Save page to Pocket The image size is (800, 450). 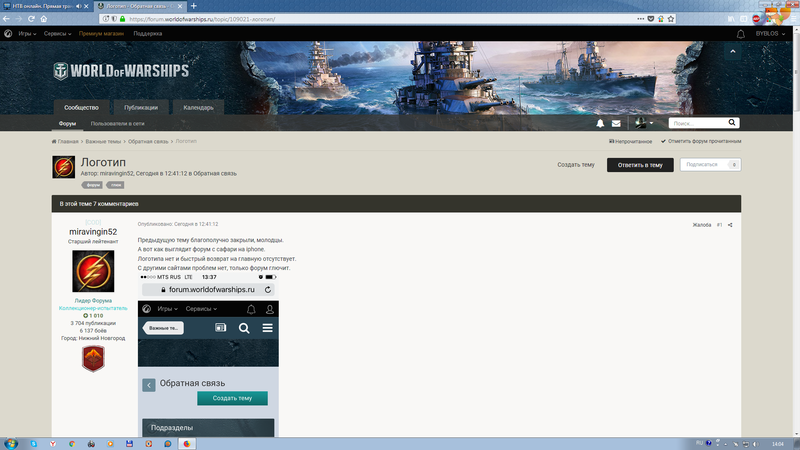tap(651, 19)
